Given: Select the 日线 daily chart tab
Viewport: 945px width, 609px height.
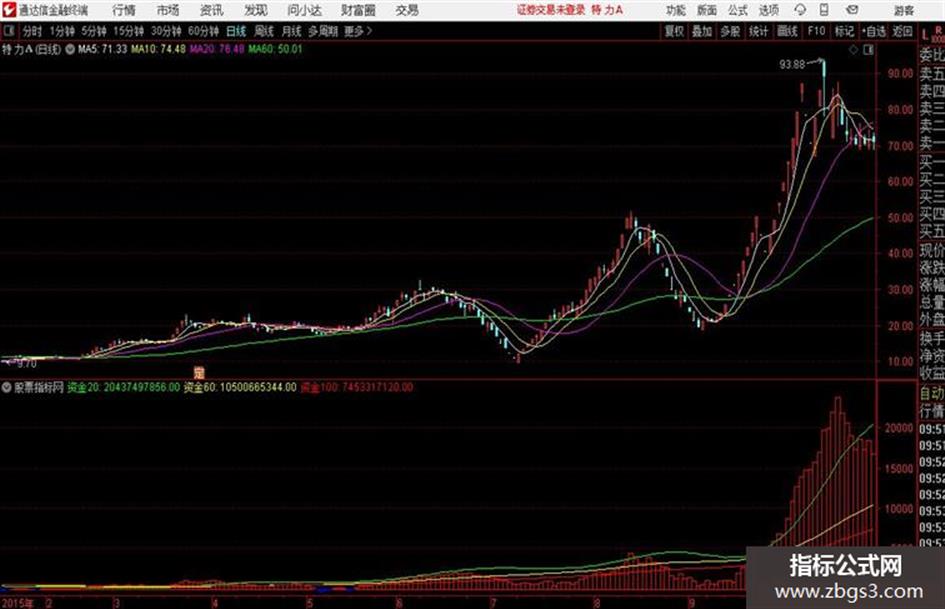Looking at the screenshot, I should [236, 31].
